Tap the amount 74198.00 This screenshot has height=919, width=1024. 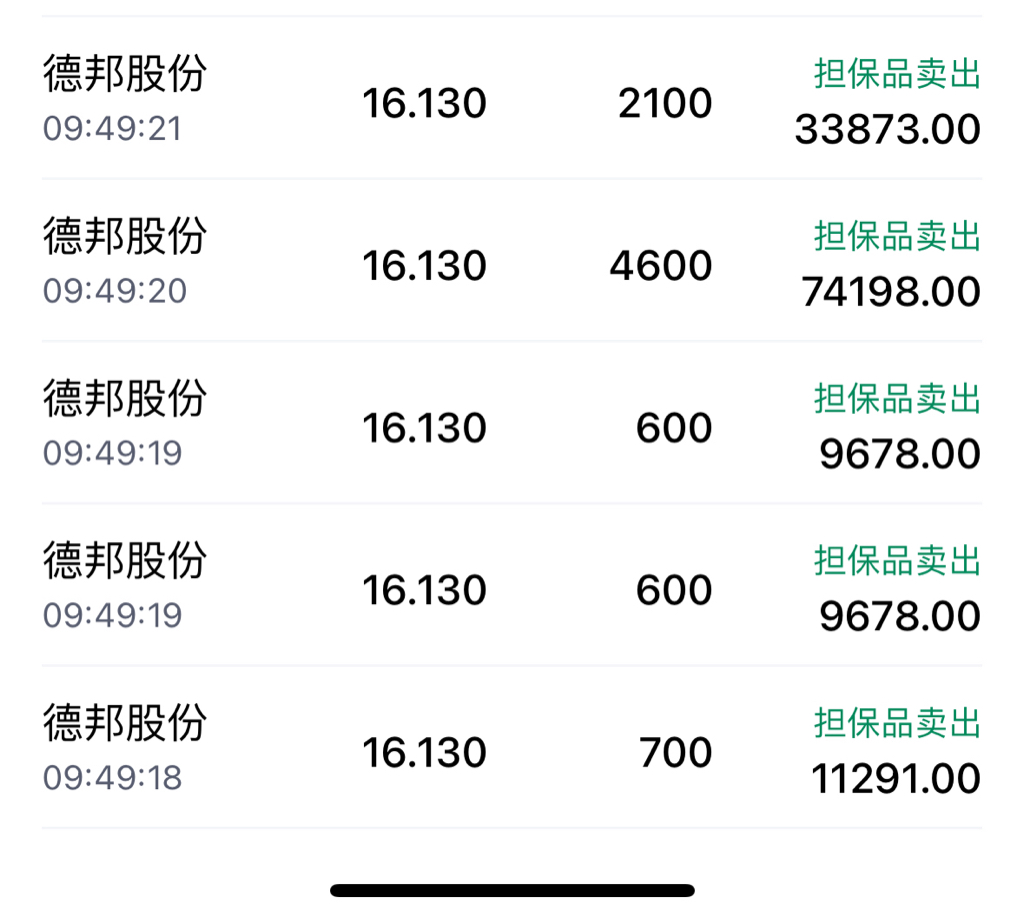point(891,291)
